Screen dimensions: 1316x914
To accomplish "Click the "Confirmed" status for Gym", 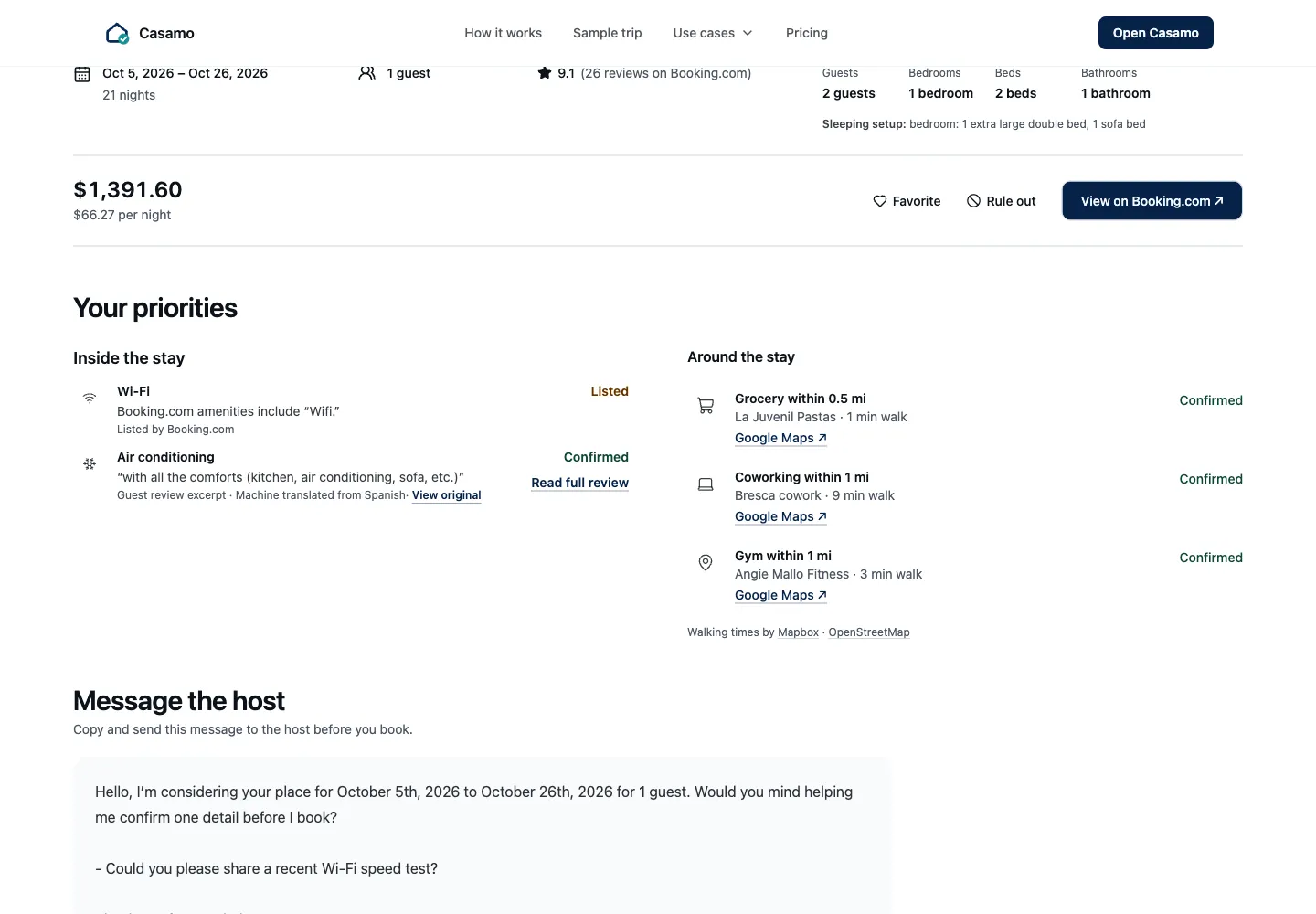I will tap(1211, 558).
